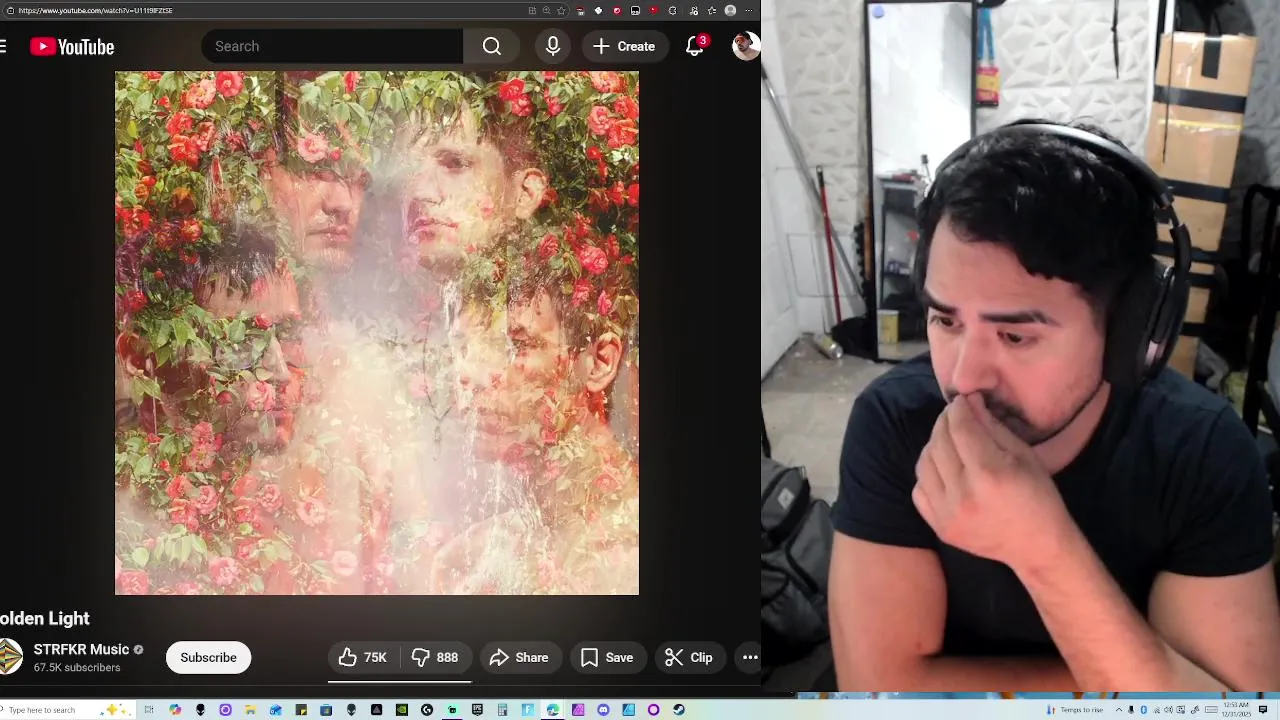Open the YouTube home logo
Image resolution: width=1280 pixels, height=720 pixels.
[72, 47]
